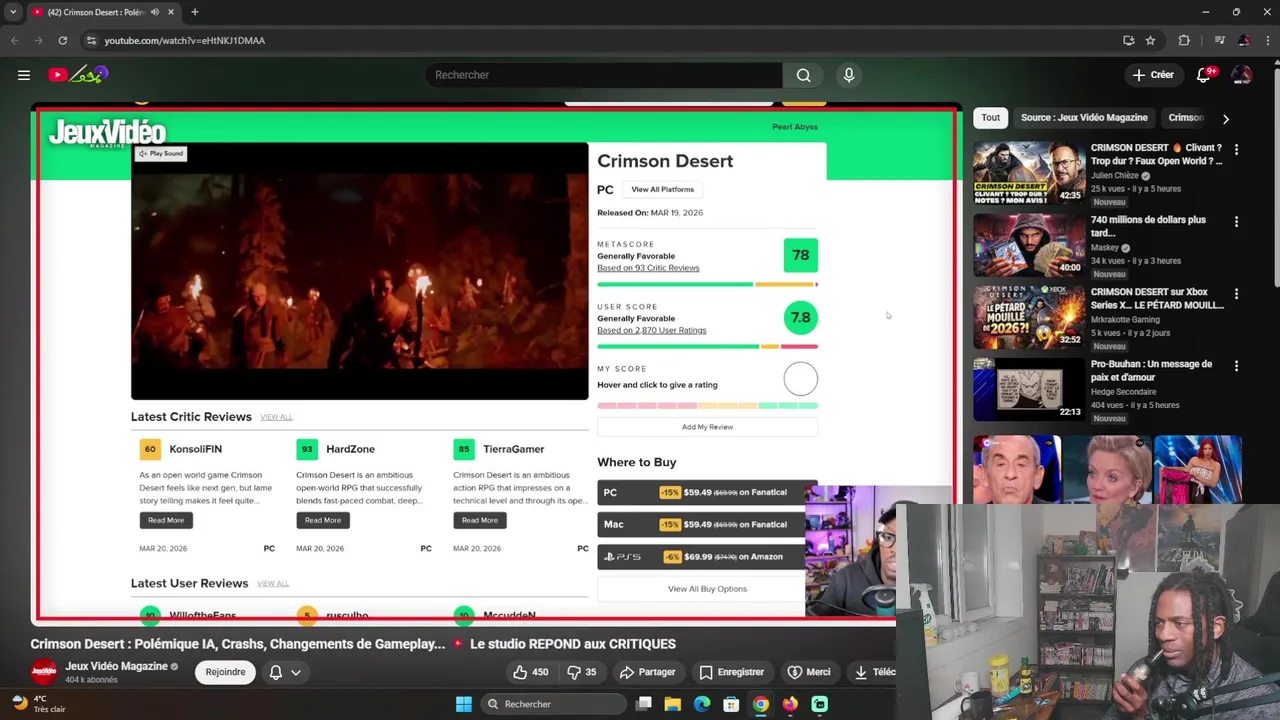This screenshot has height=720, width=1280.
Task: Open options for Mrkrakotte Gaming video
Action: (x=1237, y=294)
